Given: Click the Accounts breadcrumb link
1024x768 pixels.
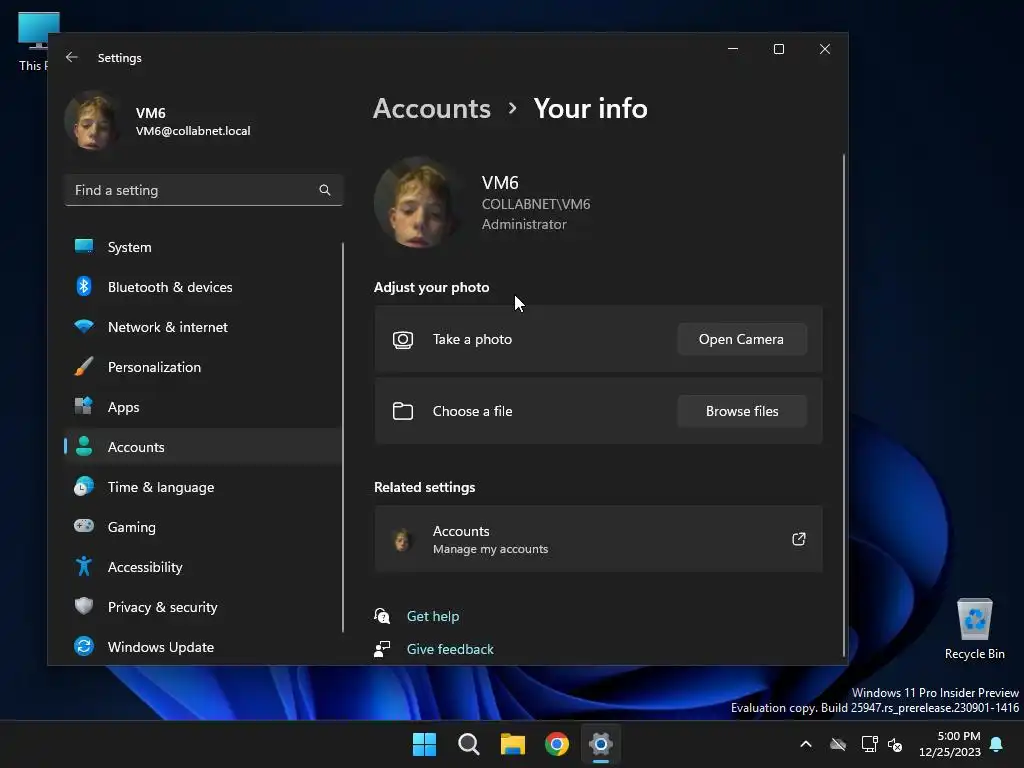Looking at the screenshot, I should pyautogui.click(x=432, y=108).
